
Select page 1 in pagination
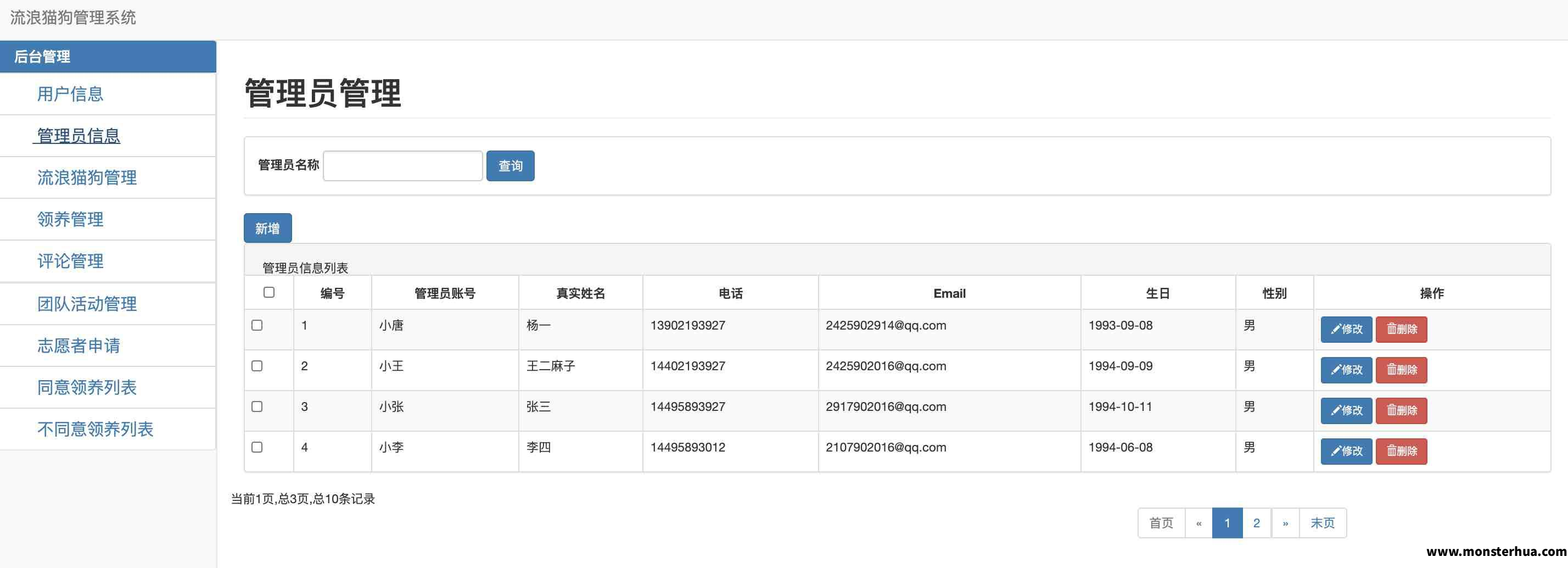[1227, 523]
